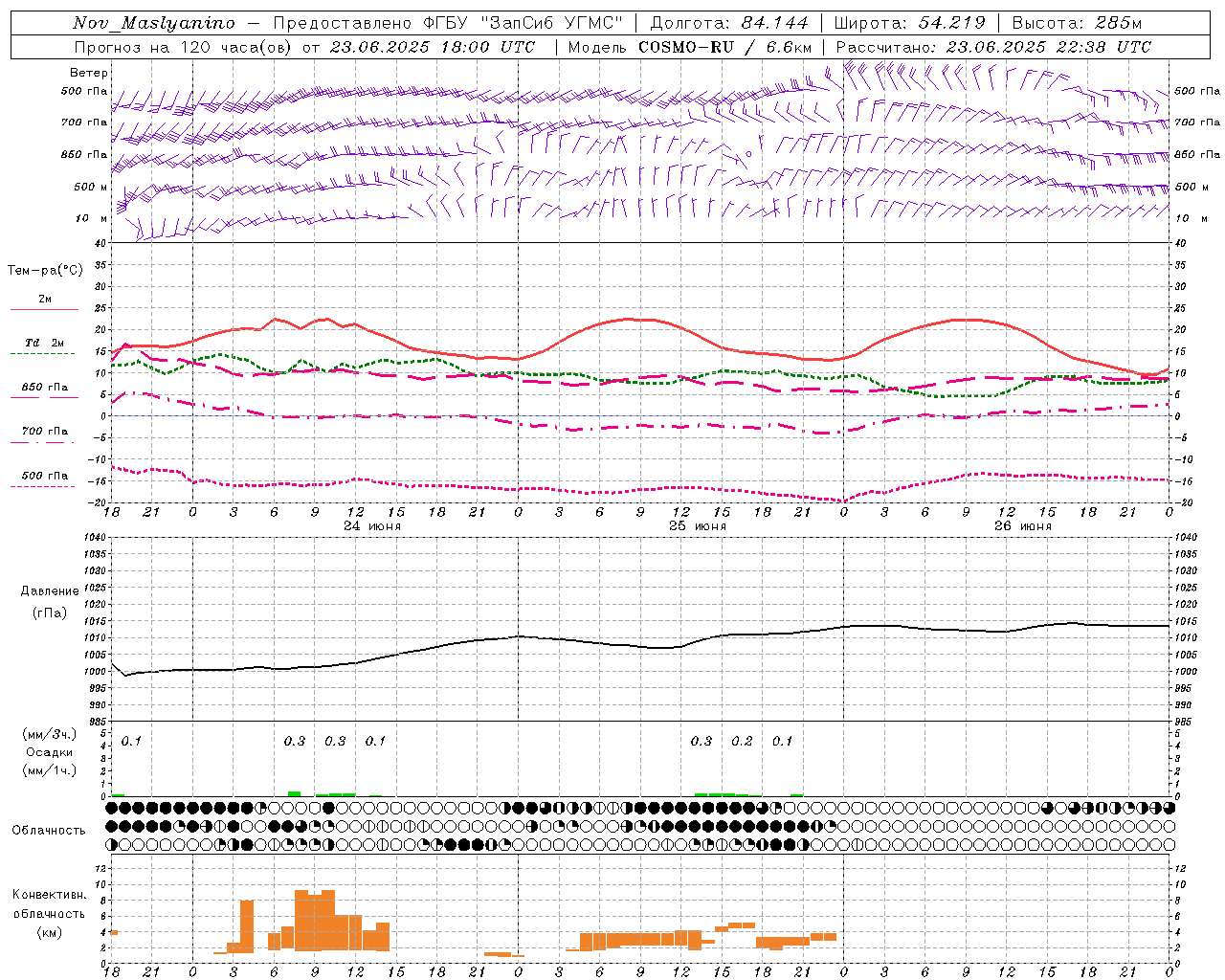
Task: Click the precipitation value '0.2'
Action: click(742, 741)
